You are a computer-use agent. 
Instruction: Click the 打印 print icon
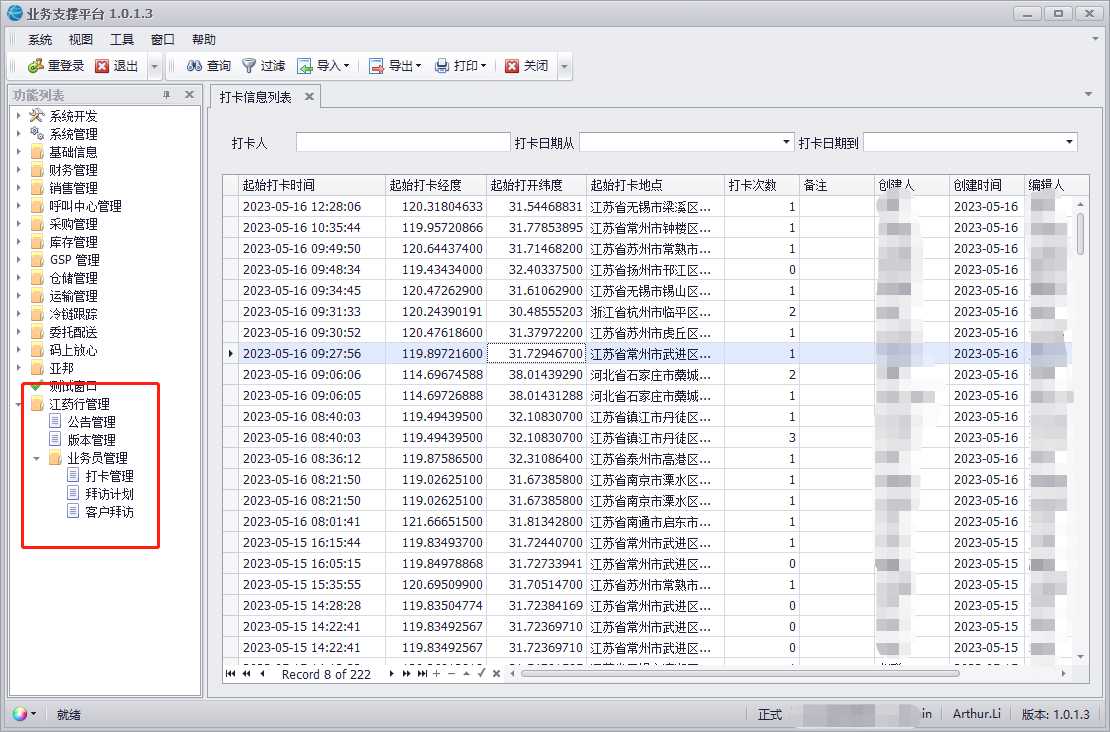point(441,65)
